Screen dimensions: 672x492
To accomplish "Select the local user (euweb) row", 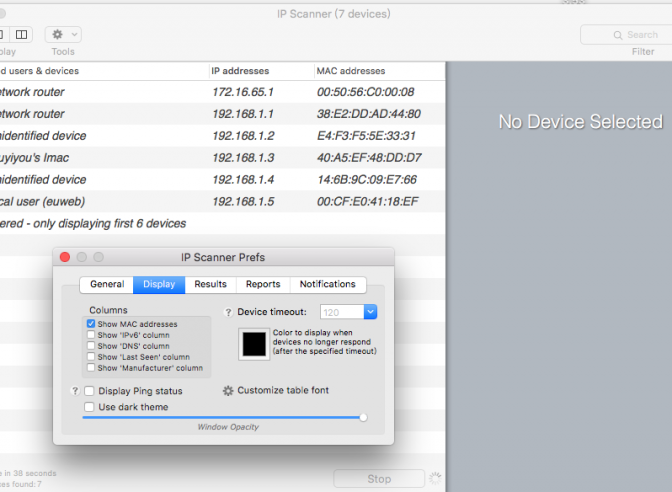I will click(222, 201).
